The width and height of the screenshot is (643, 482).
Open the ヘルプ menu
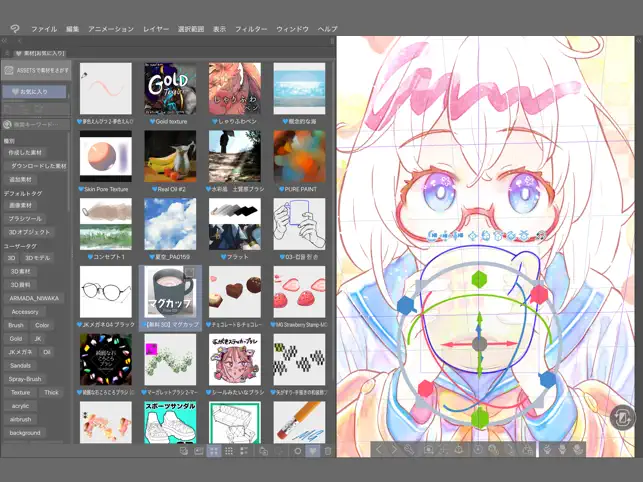[327, 29]
